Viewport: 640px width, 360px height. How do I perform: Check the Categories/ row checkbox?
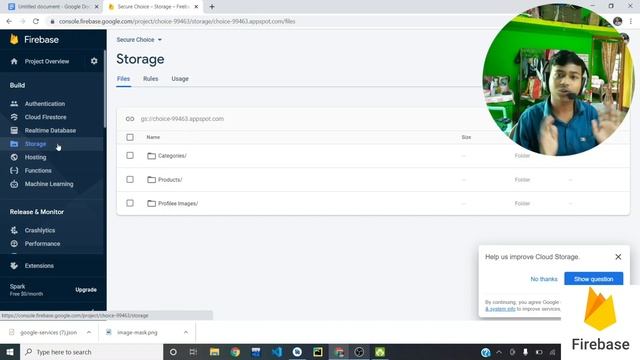pos(130,156)
